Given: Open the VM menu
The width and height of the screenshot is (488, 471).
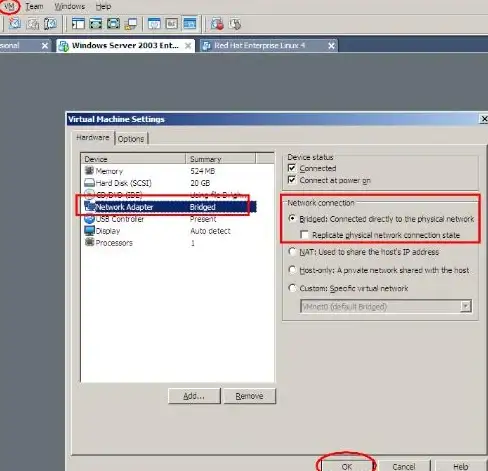Looking at the screenshot, I should pos(9,6).
